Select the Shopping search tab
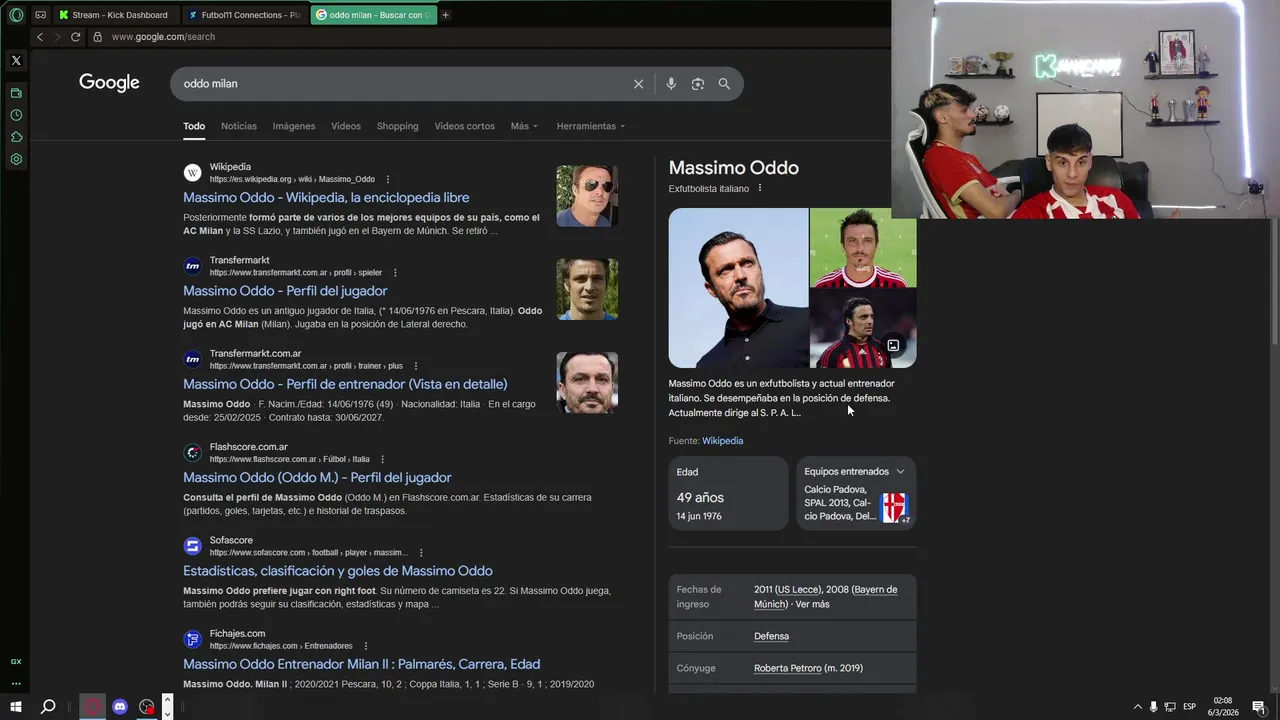Screen dimensions: 1280x720 point(398,126)
